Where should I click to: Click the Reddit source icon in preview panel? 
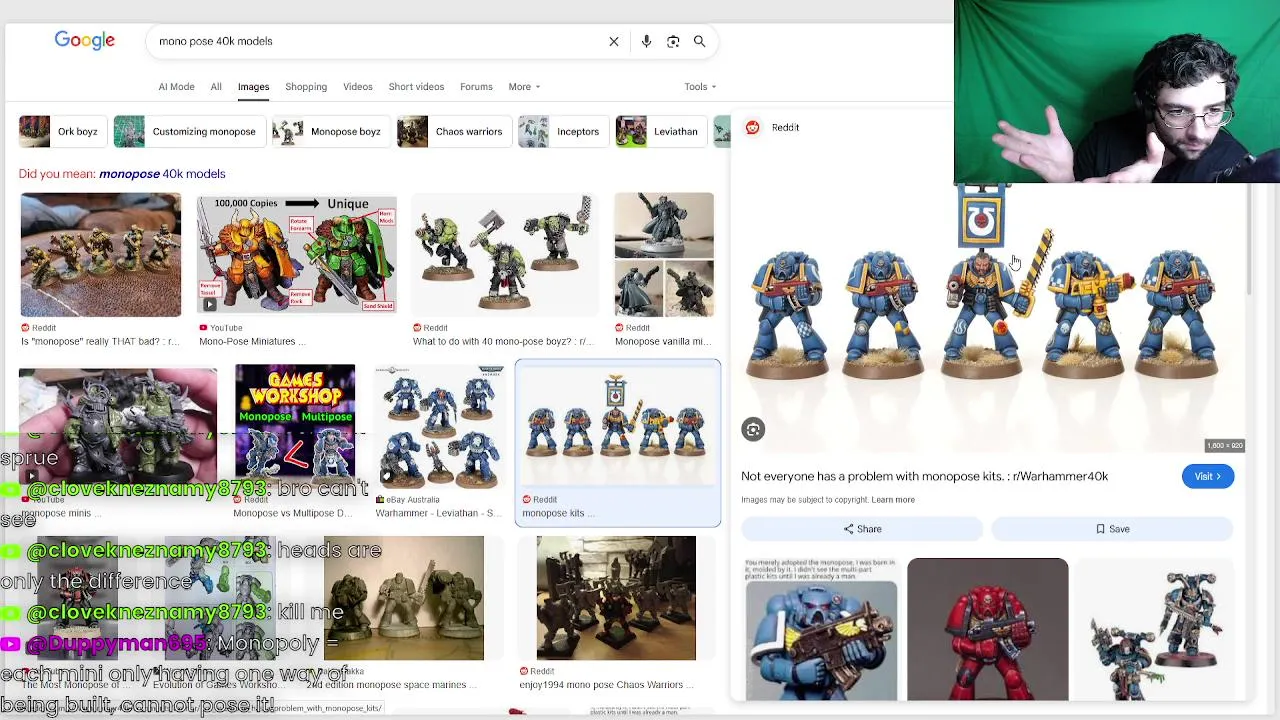pyautogui.click(x=752, y=128)
